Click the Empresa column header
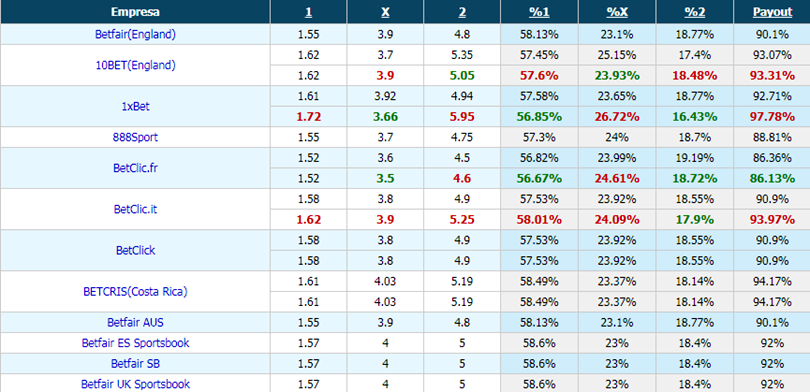Image resolution: width=810 pixels, height=392 pixels. [135, 12]
